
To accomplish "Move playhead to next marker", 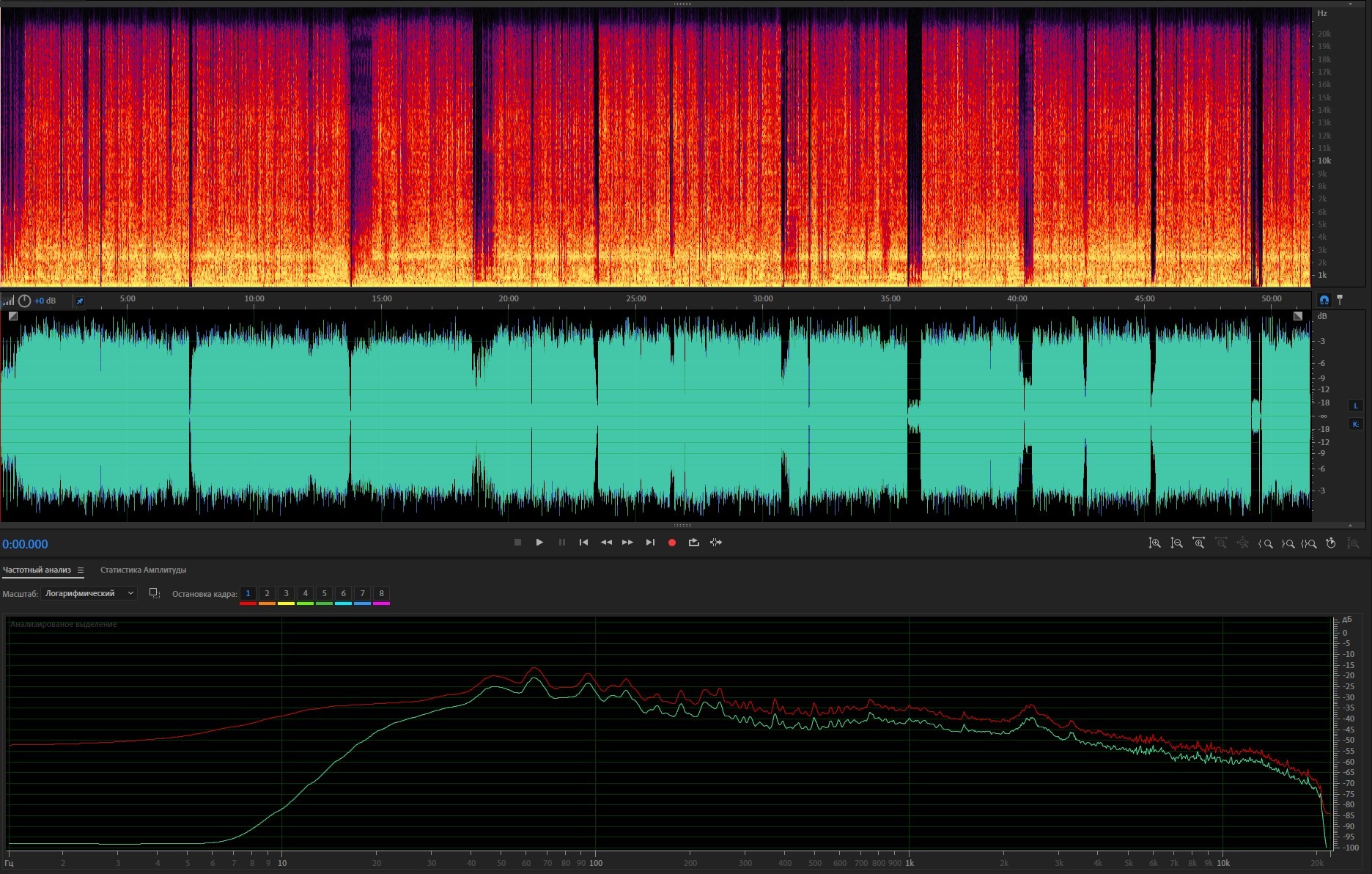I will 650,543.
